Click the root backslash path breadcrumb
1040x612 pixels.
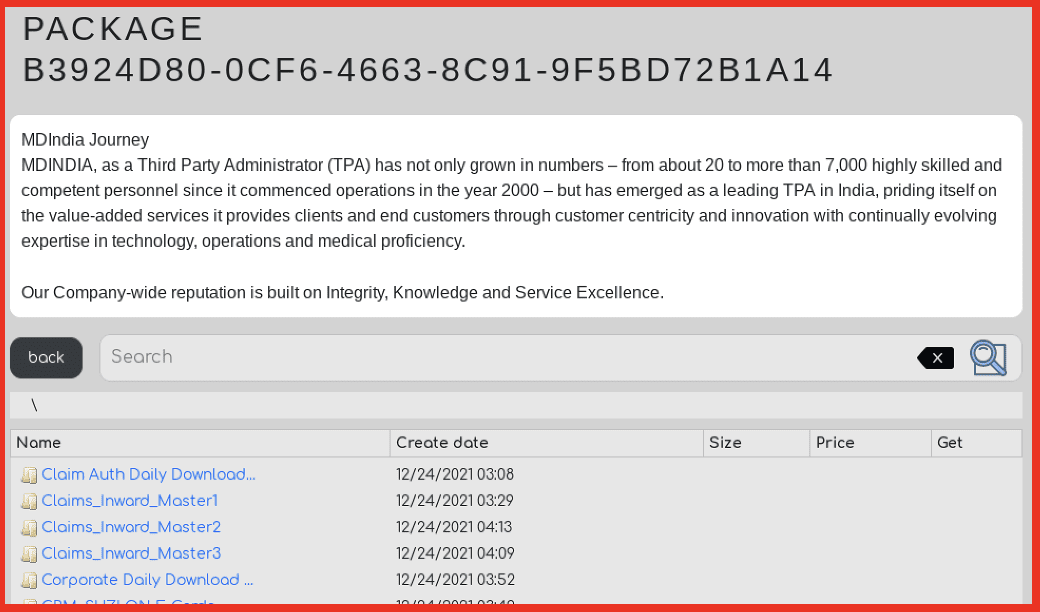tap(34, 405)
